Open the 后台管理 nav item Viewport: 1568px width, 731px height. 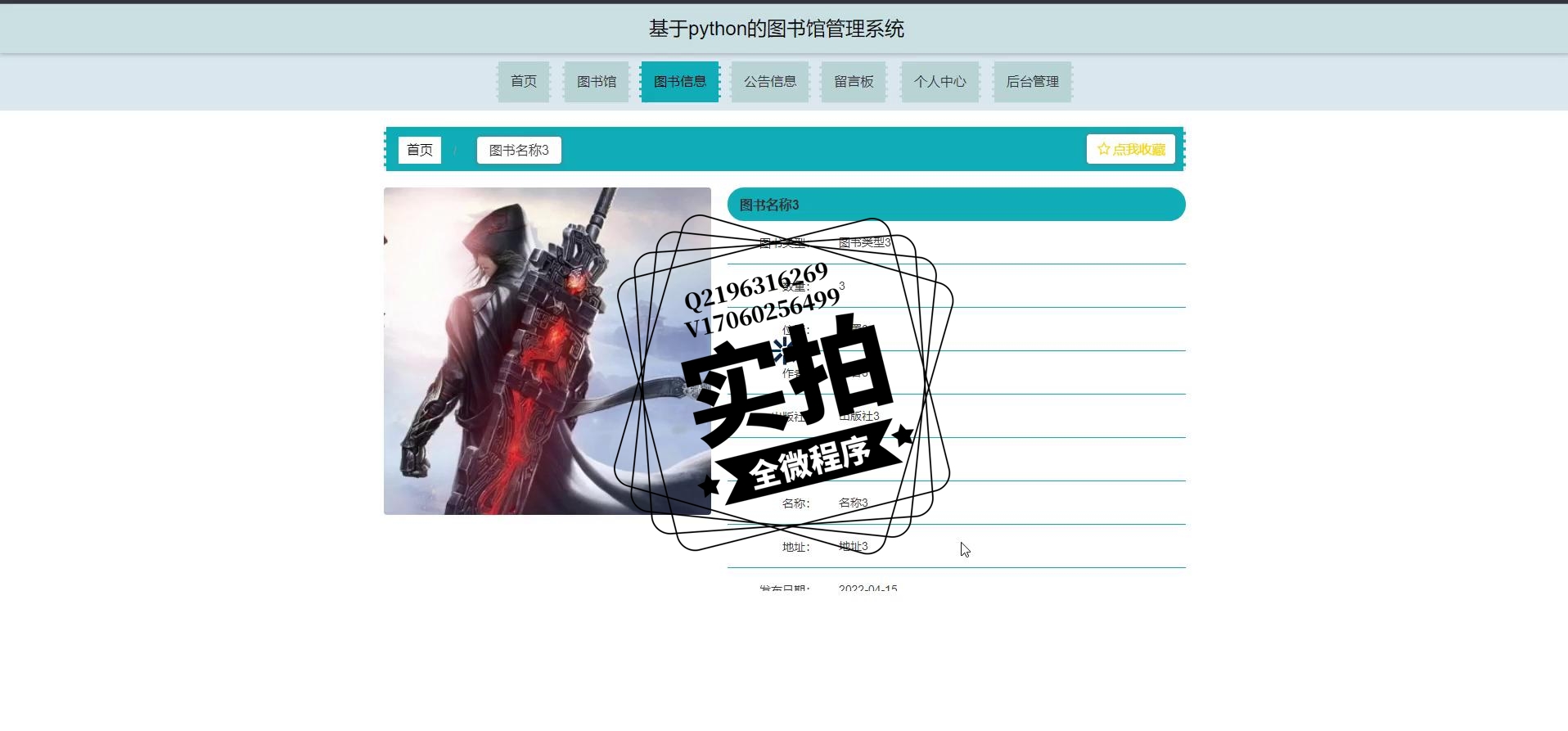coord(1033,82)
